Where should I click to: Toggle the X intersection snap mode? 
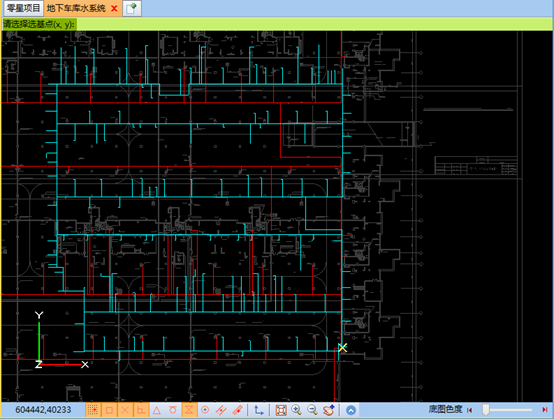[125, 410]
